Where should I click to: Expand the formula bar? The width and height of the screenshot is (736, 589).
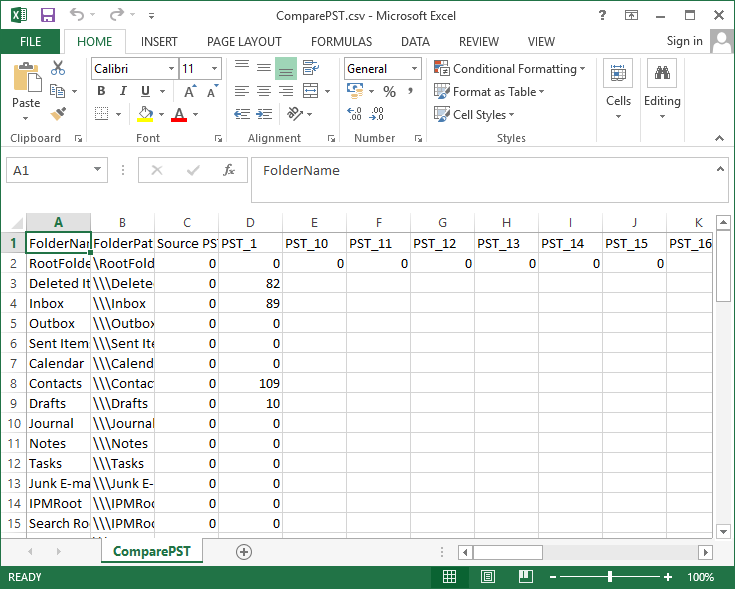(x=720, y=169)
